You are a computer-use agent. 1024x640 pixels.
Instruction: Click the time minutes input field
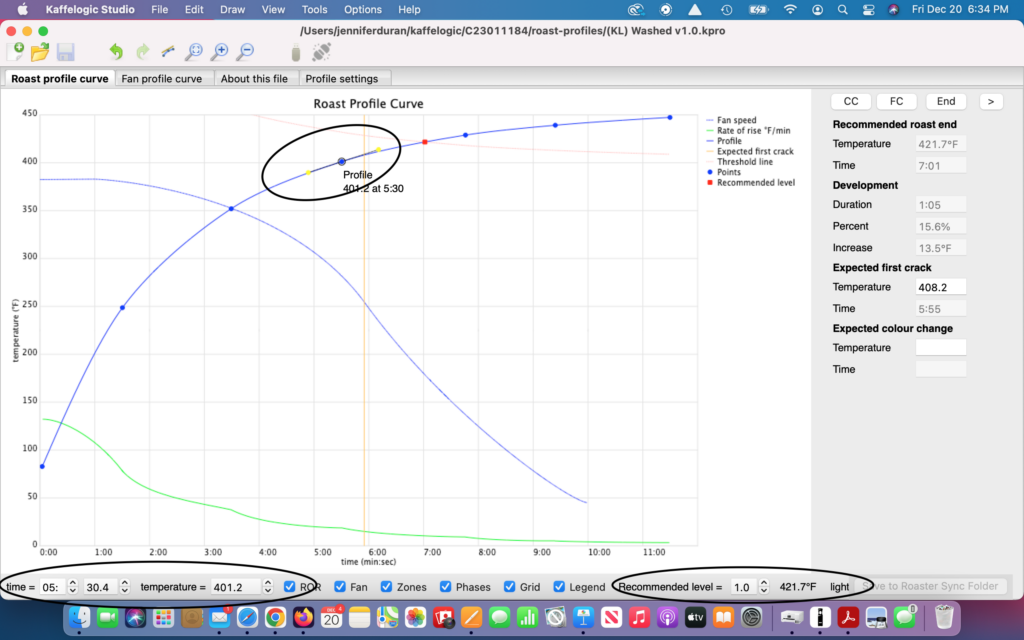53,586
